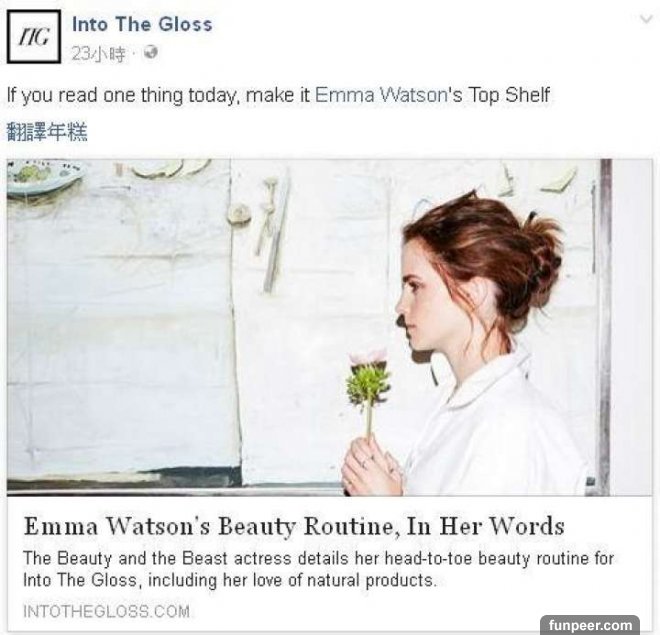Click the public globe privacy icon

(150, 53)
